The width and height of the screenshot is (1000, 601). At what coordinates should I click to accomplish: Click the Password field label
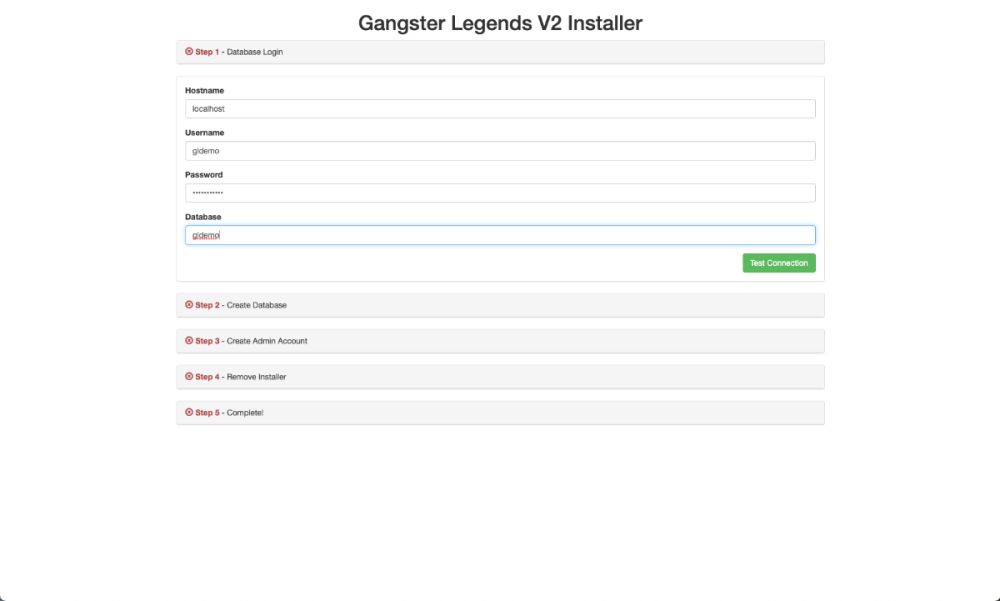[204, 175]
